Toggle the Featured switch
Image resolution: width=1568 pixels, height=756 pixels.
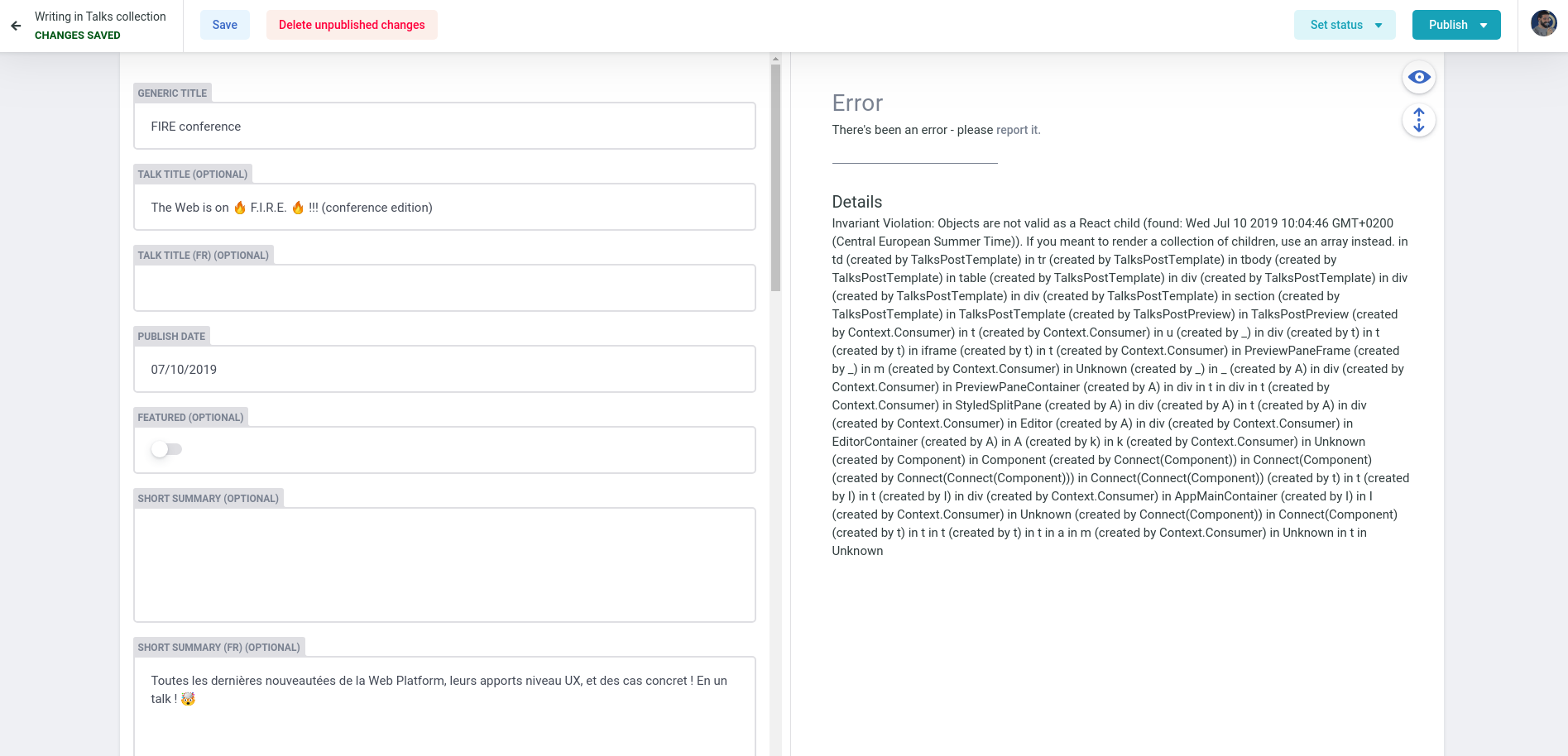(166, 449)
